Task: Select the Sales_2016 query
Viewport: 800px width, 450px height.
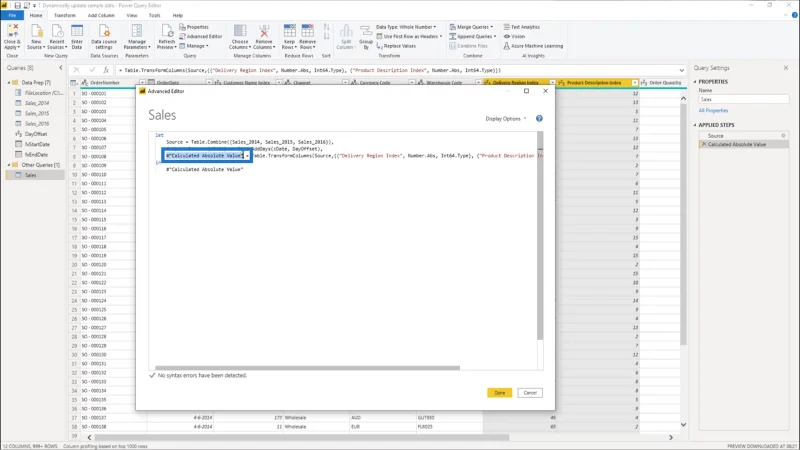Action: (37, 123)
